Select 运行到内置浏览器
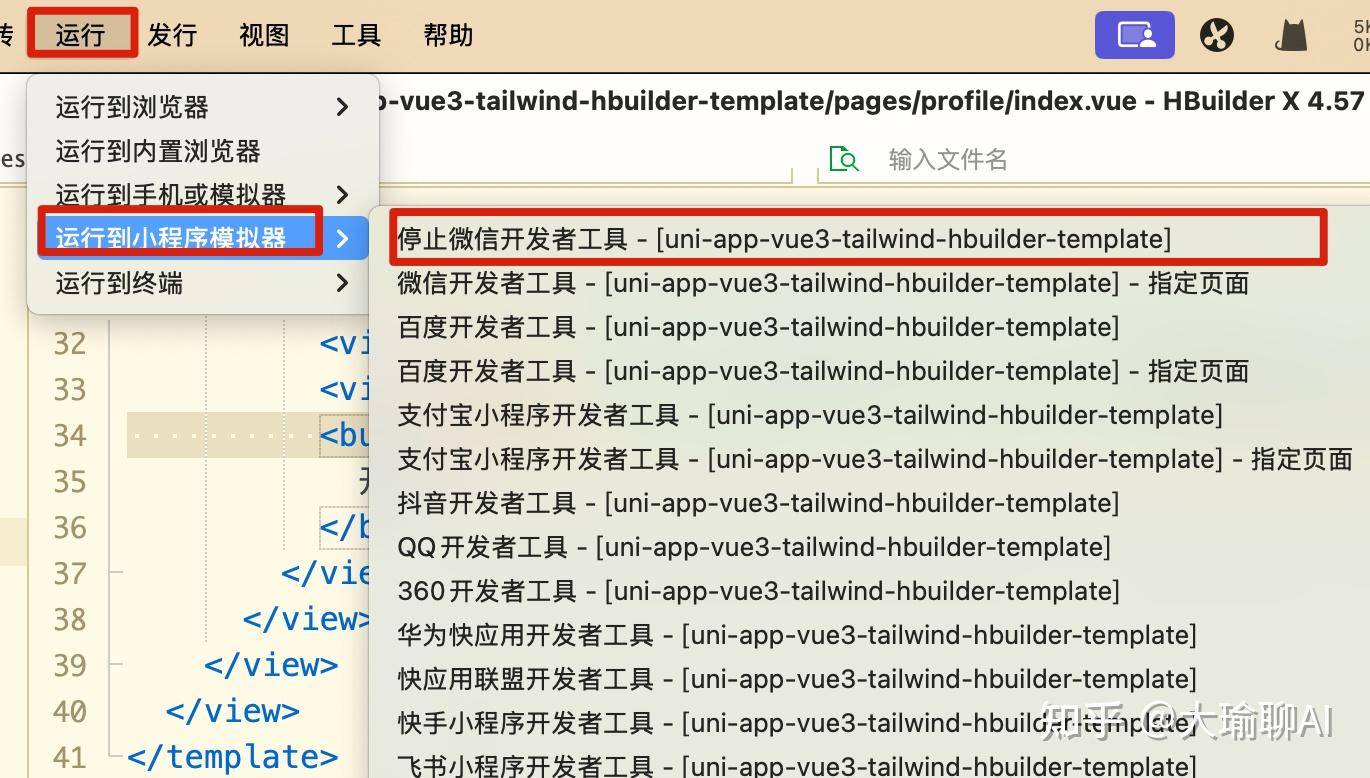Image resolution: width=1370 pixels, height=778 pixels. point(203,151)
